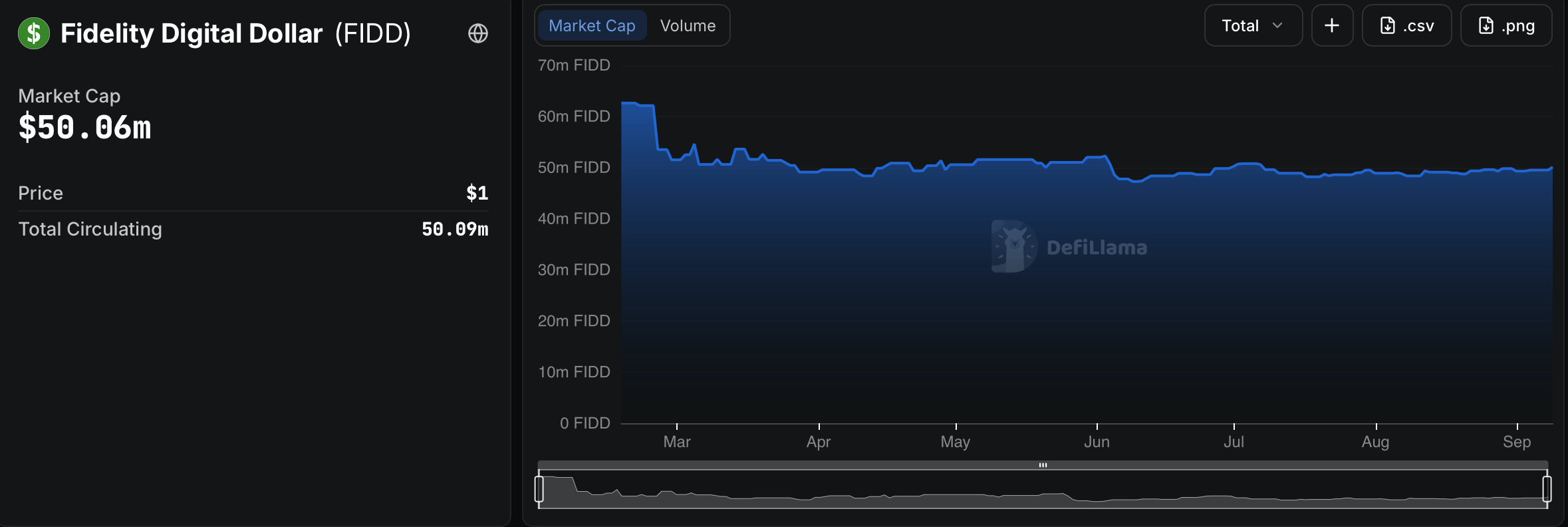Click the Mar label on the time axis
Screen dimensions: 1568x527
point(677,442)
